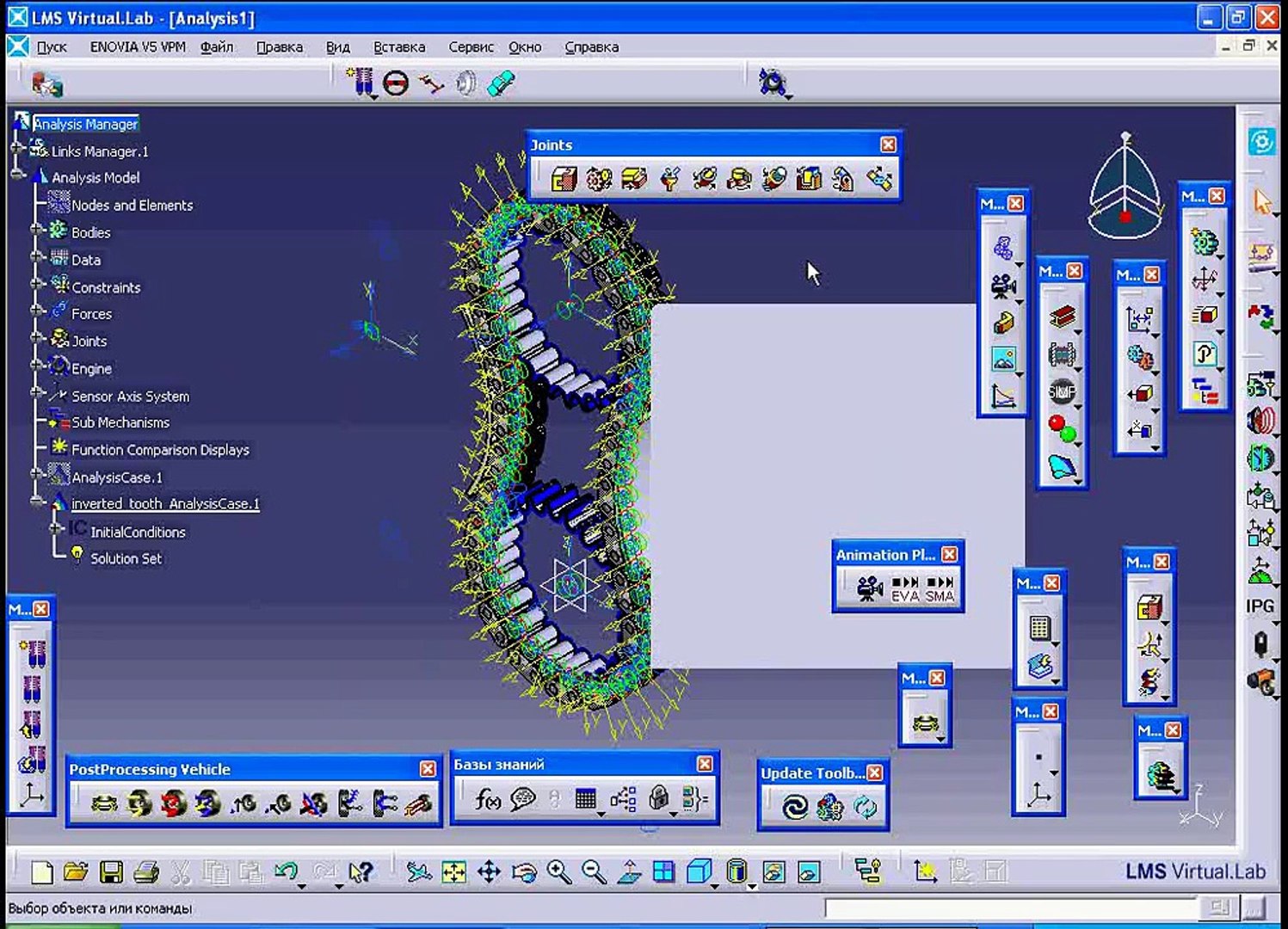Expand the Links Manager.1 tree node
Image resolution: width=1288 pixels, height=929 pixels.
pyautogui.click(x=17, y=148)
